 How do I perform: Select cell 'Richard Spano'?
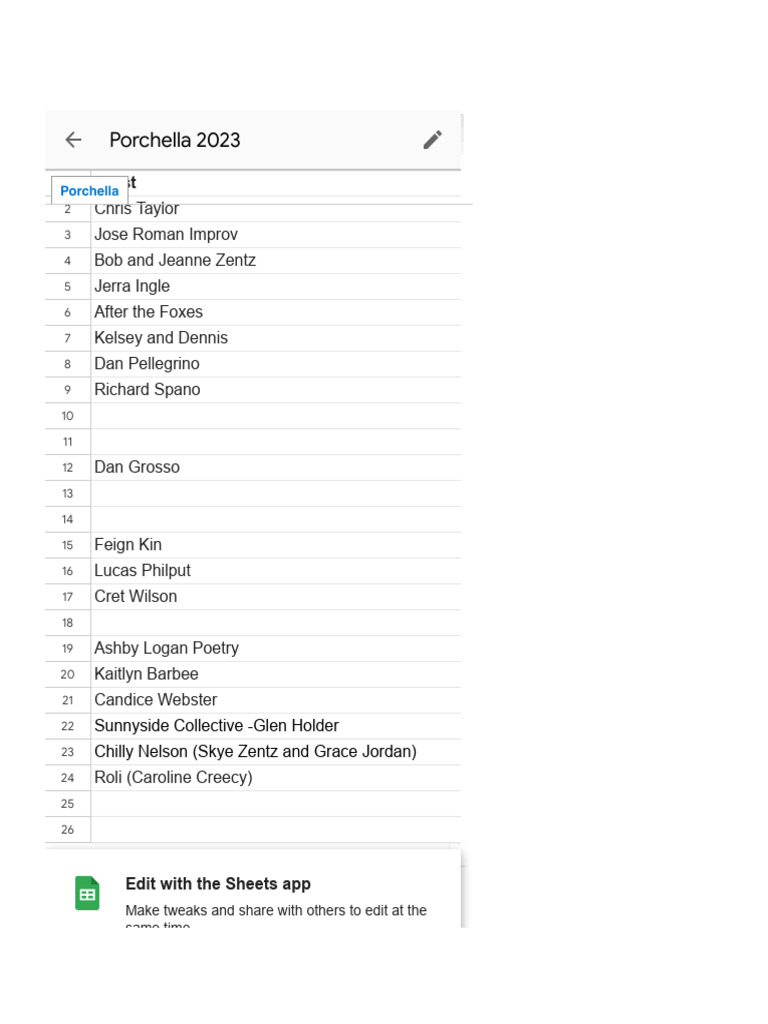click(276, 390)
